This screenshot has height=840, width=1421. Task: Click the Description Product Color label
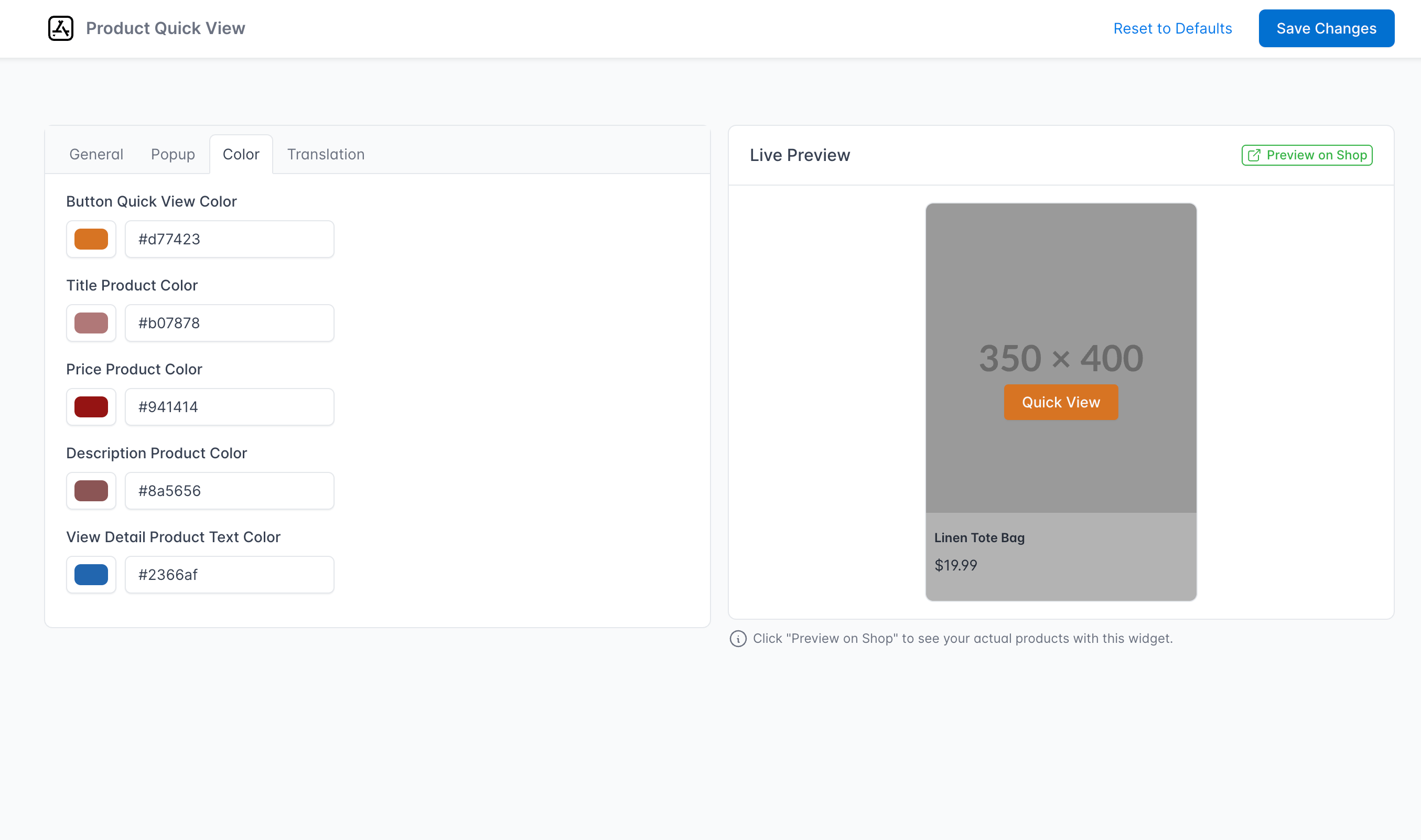coord(157,453)
